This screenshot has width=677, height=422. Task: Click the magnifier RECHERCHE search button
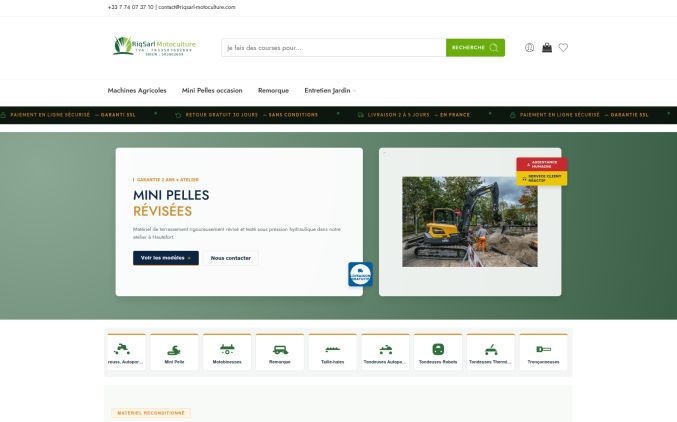click(475, 48)
